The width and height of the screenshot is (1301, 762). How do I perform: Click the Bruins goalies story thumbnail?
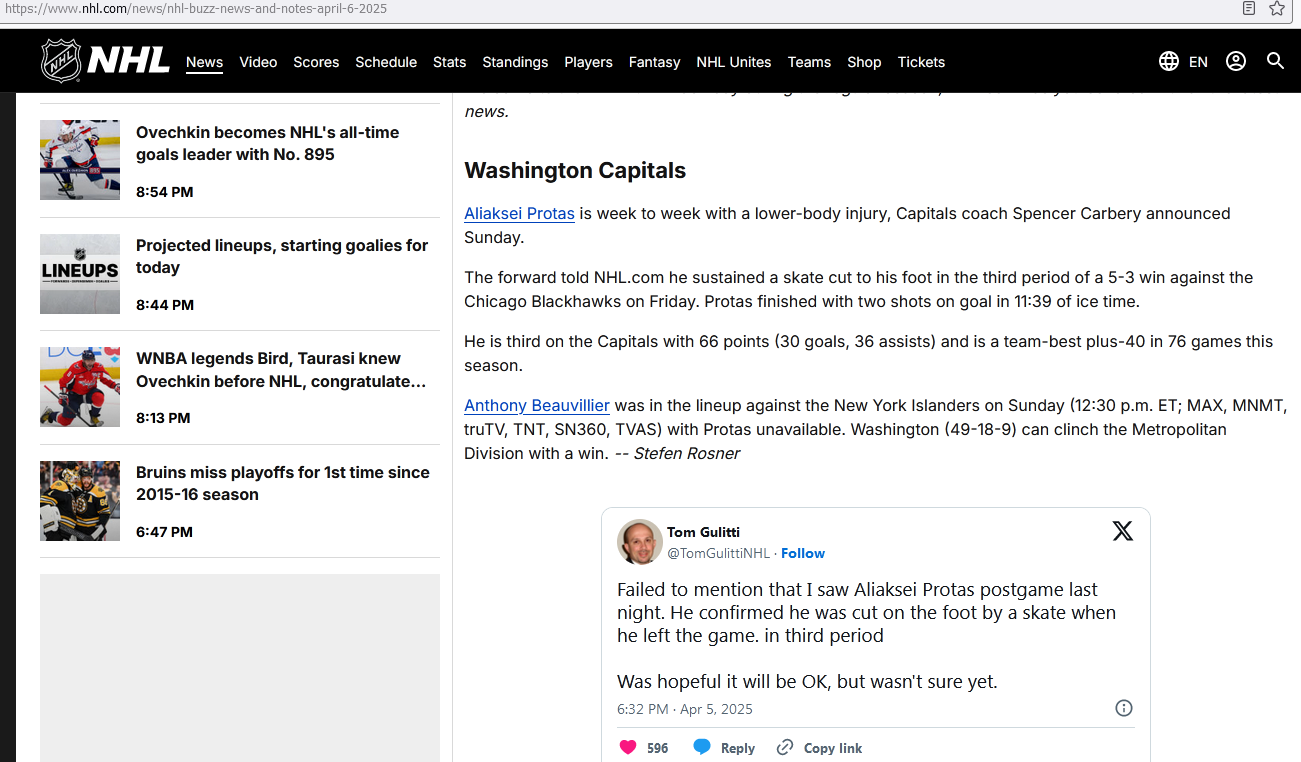(80, 501)
